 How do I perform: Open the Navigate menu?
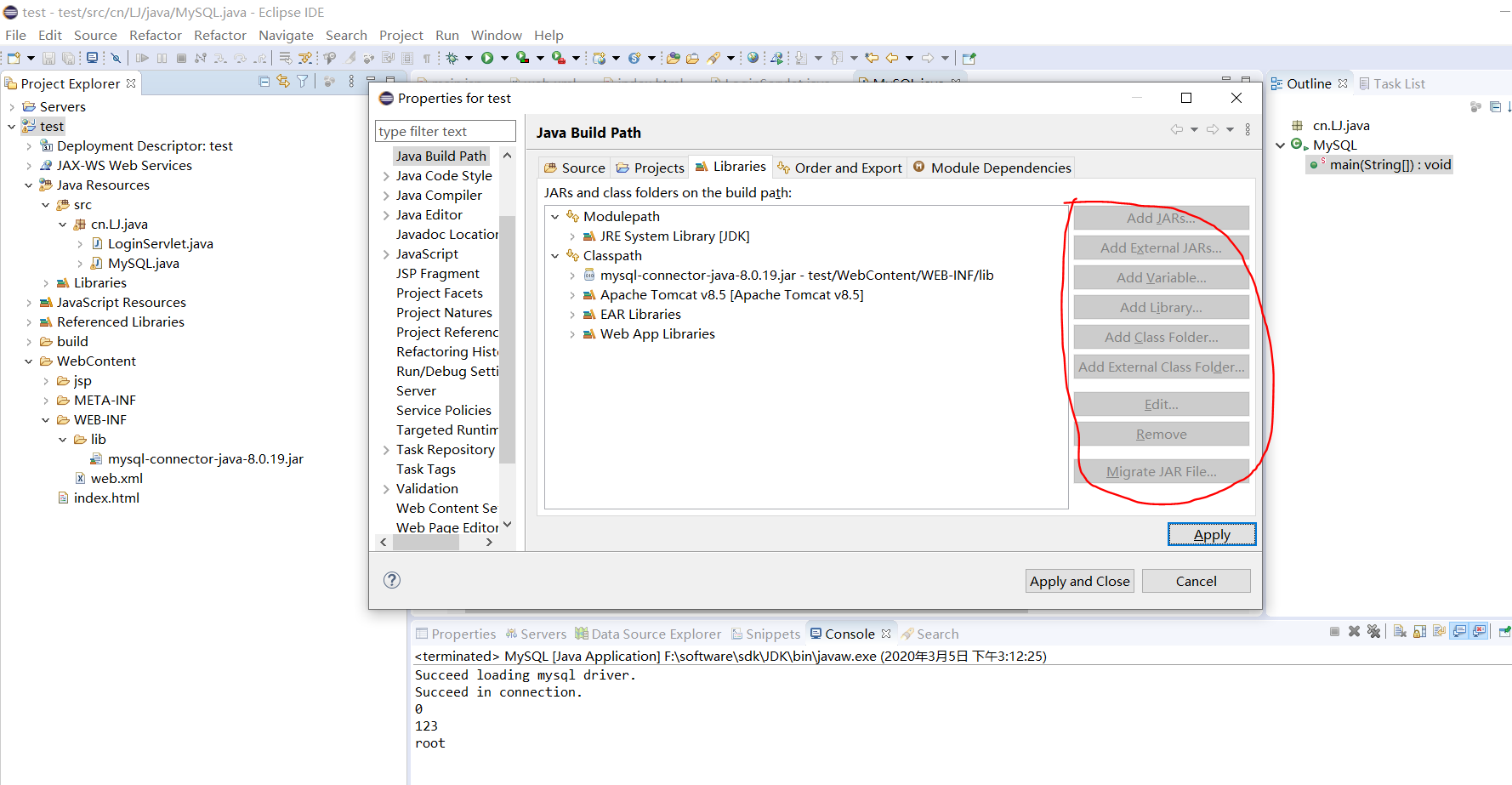coord(286,35)
